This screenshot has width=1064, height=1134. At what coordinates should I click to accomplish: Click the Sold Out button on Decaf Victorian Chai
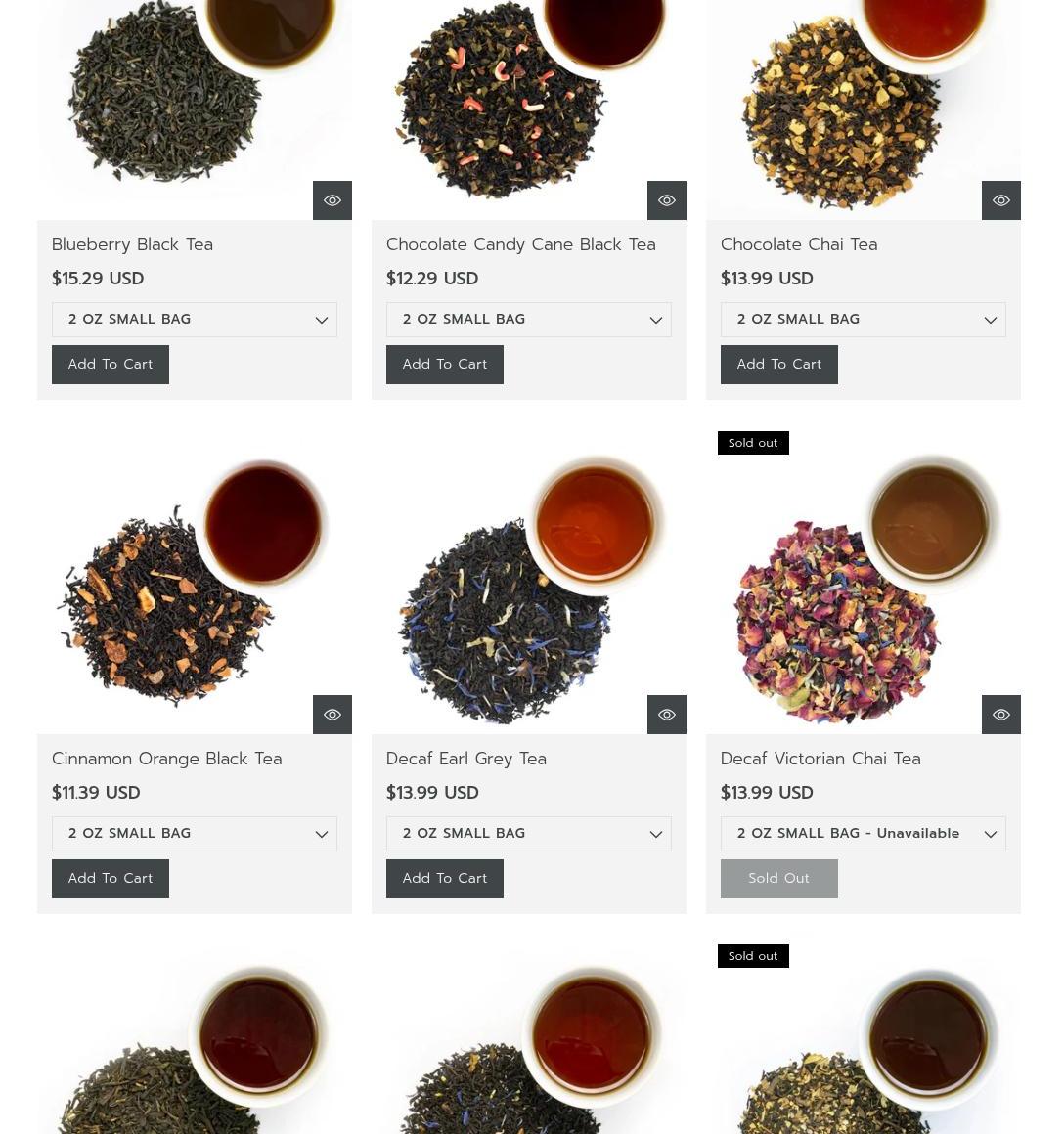click(x=779, y=879)
